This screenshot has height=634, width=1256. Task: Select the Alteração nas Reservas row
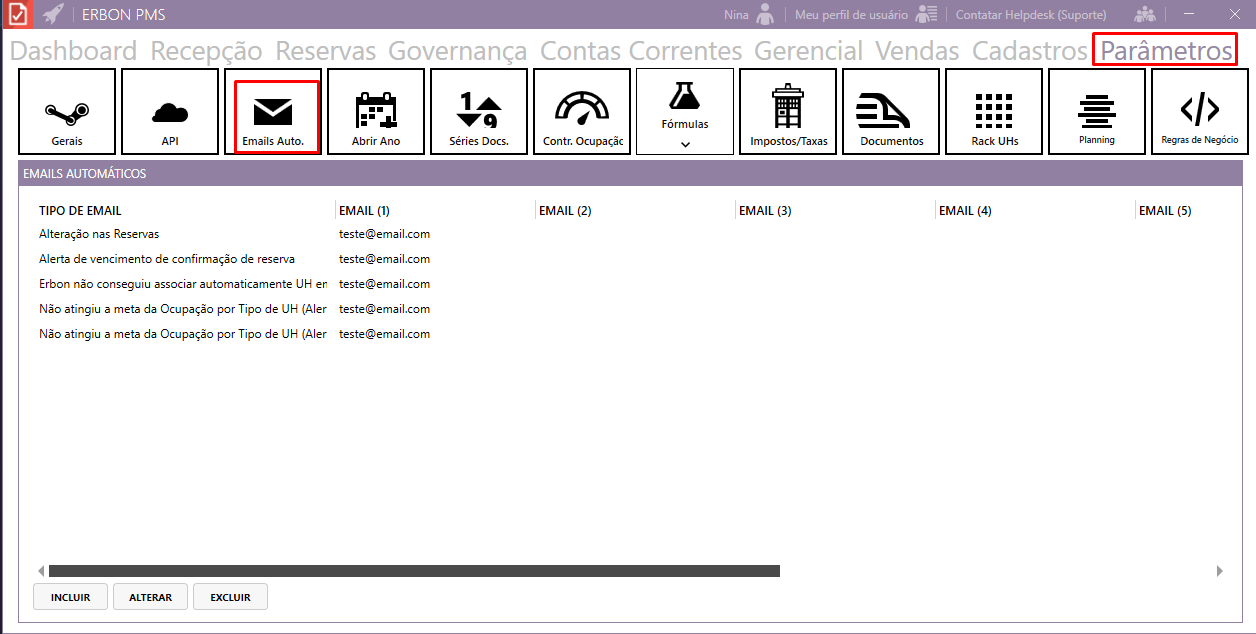pos(100,234)
